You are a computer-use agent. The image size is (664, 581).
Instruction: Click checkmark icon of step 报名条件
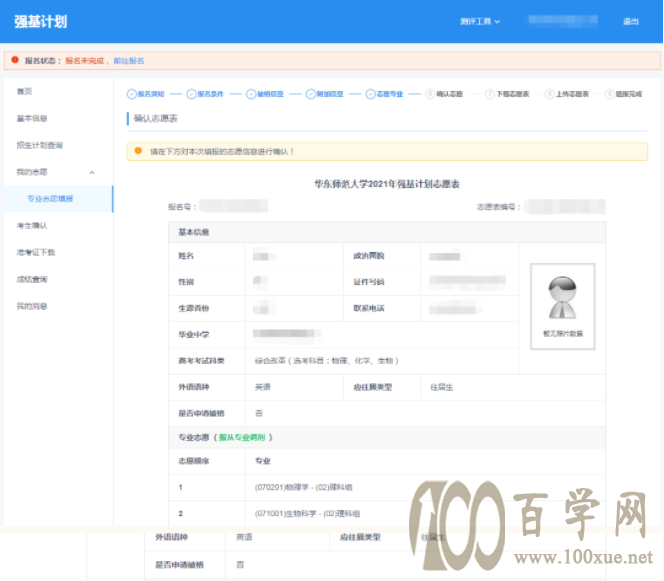(x=191, y=94)
